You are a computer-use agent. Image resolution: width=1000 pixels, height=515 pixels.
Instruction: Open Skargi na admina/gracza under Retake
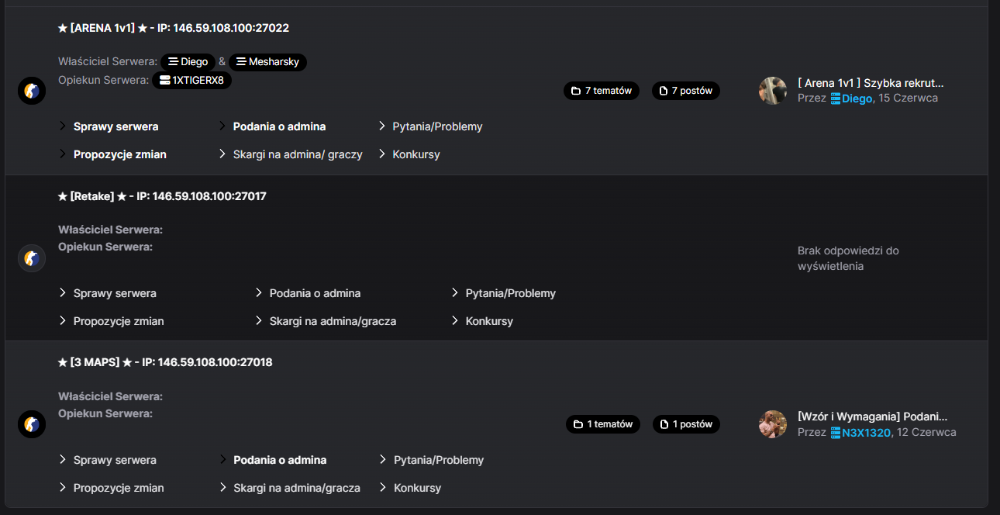pos(332,321)
